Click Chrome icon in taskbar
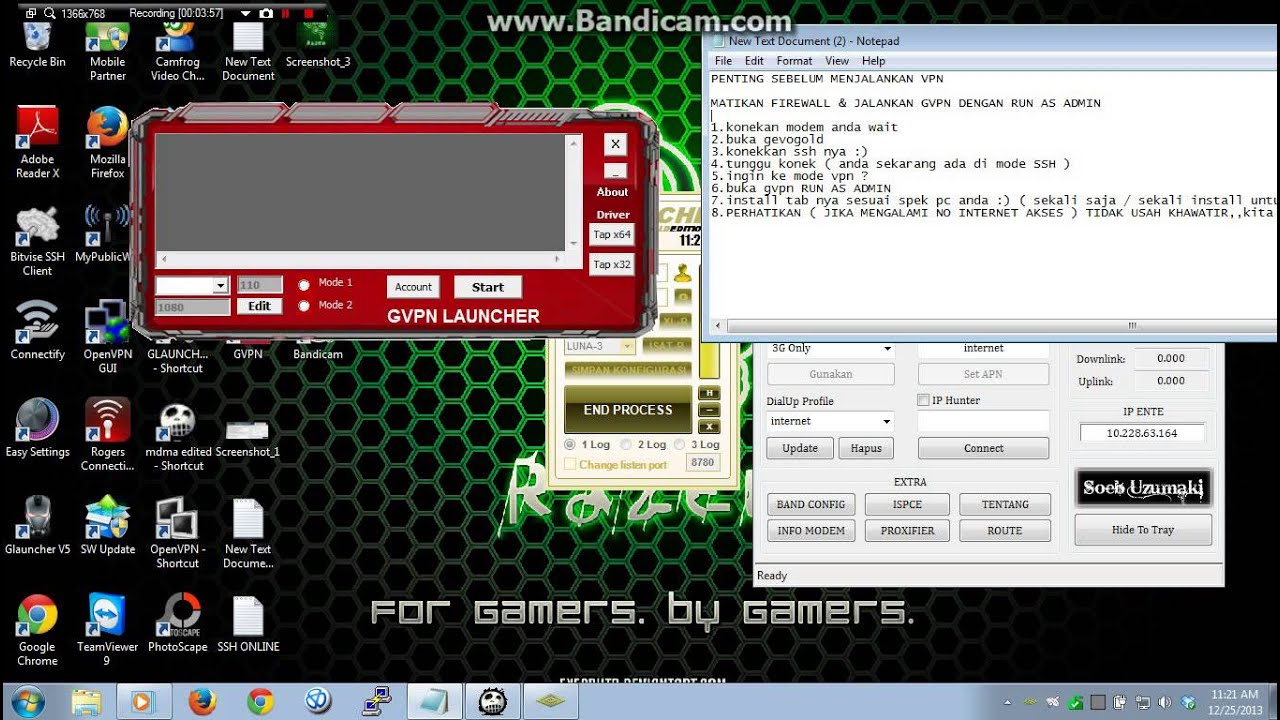Image resolution: width=1280 pixels, height=720 pixels. pyautogui.click(x=260, y=701)
